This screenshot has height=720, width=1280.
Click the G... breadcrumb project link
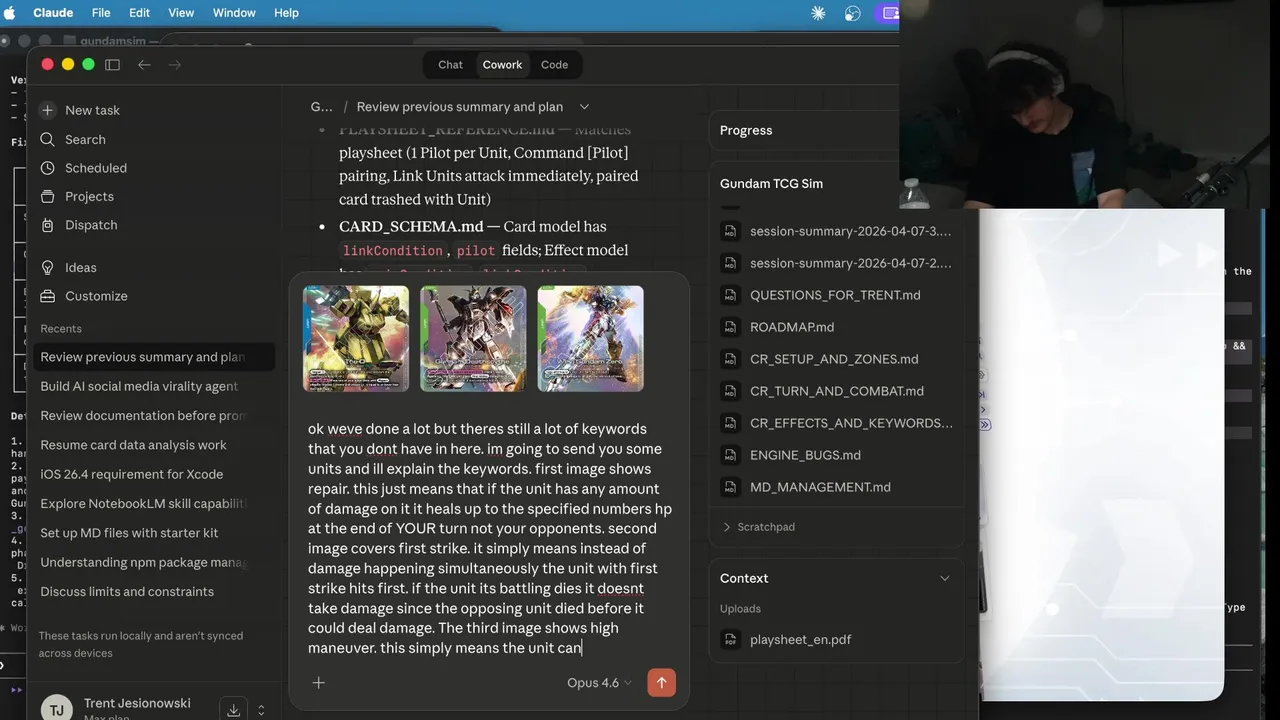[x=321, y=107]
